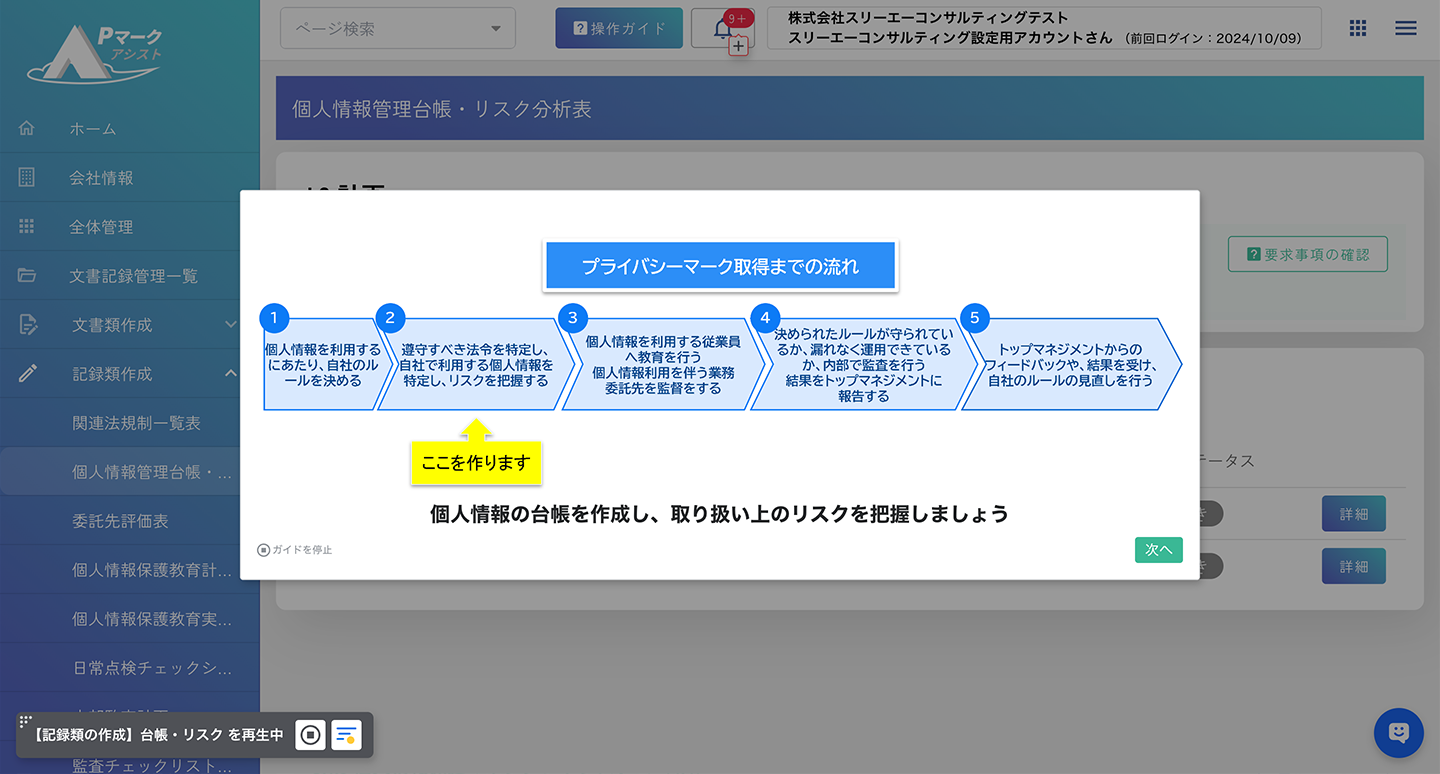Open the hamburger menu icon
This screenshot has height=774, width=1440.
(x=1405, y=28)
